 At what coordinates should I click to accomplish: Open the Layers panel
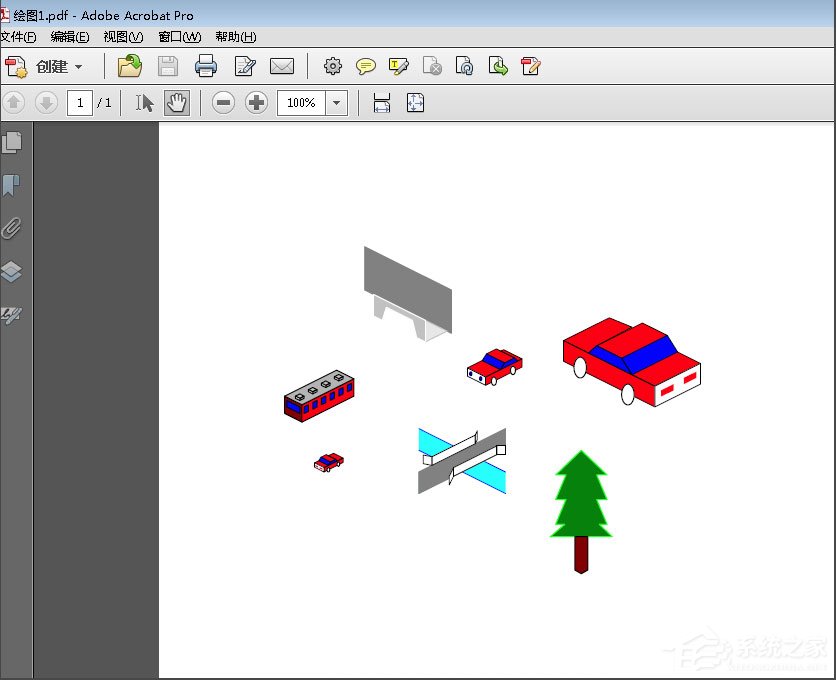(12, 272)
